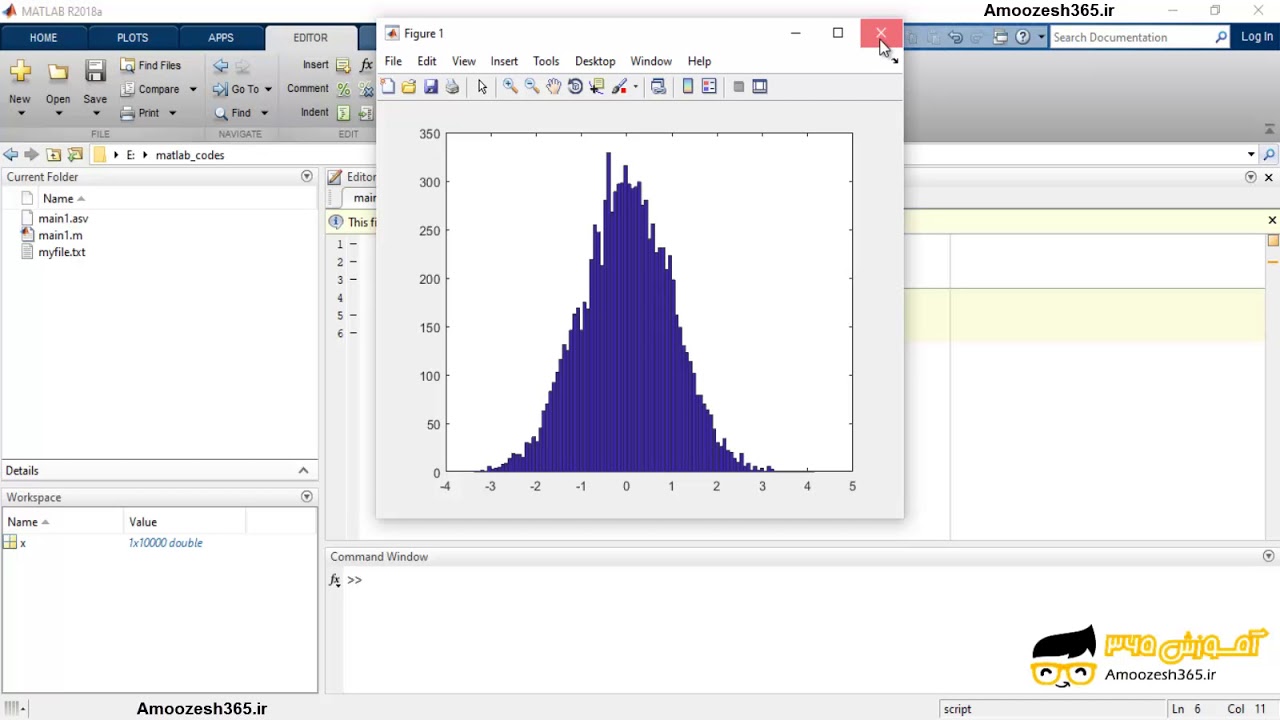This screenshot has height=720, width=1280.
Task: Click the Smart Indent icon
Action: [343, 113]
